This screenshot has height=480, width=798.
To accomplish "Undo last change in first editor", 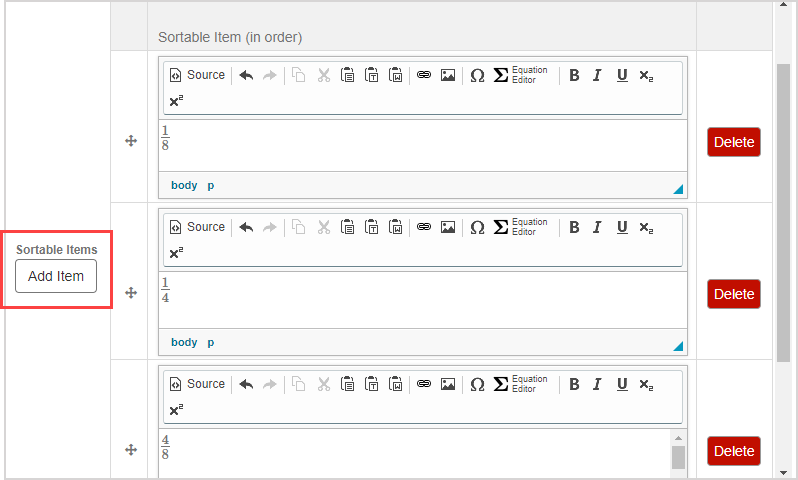I will pyautogui.click(x=246, y=75).
